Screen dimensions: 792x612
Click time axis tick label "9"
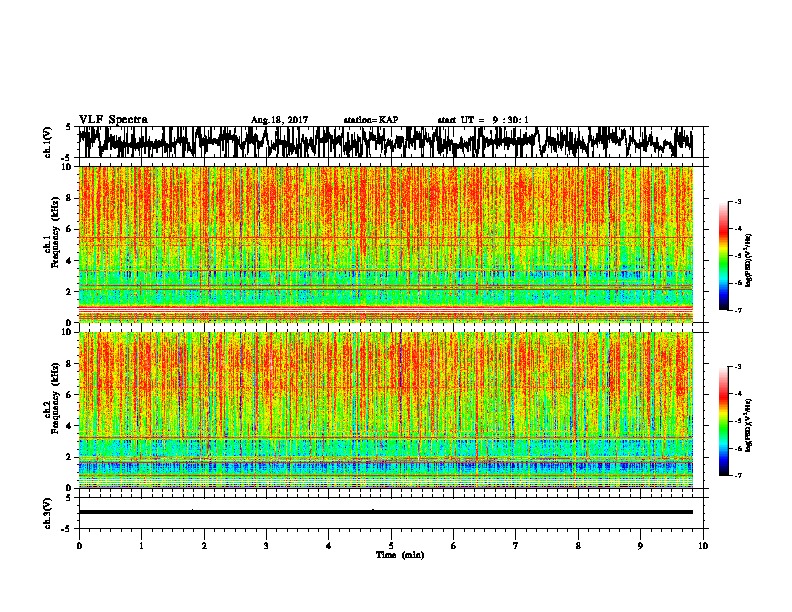[640, 546]
